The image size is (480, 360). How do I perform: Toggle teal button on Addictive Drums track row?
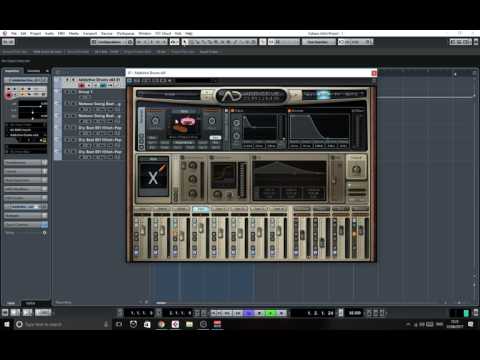tap(103, 85)
